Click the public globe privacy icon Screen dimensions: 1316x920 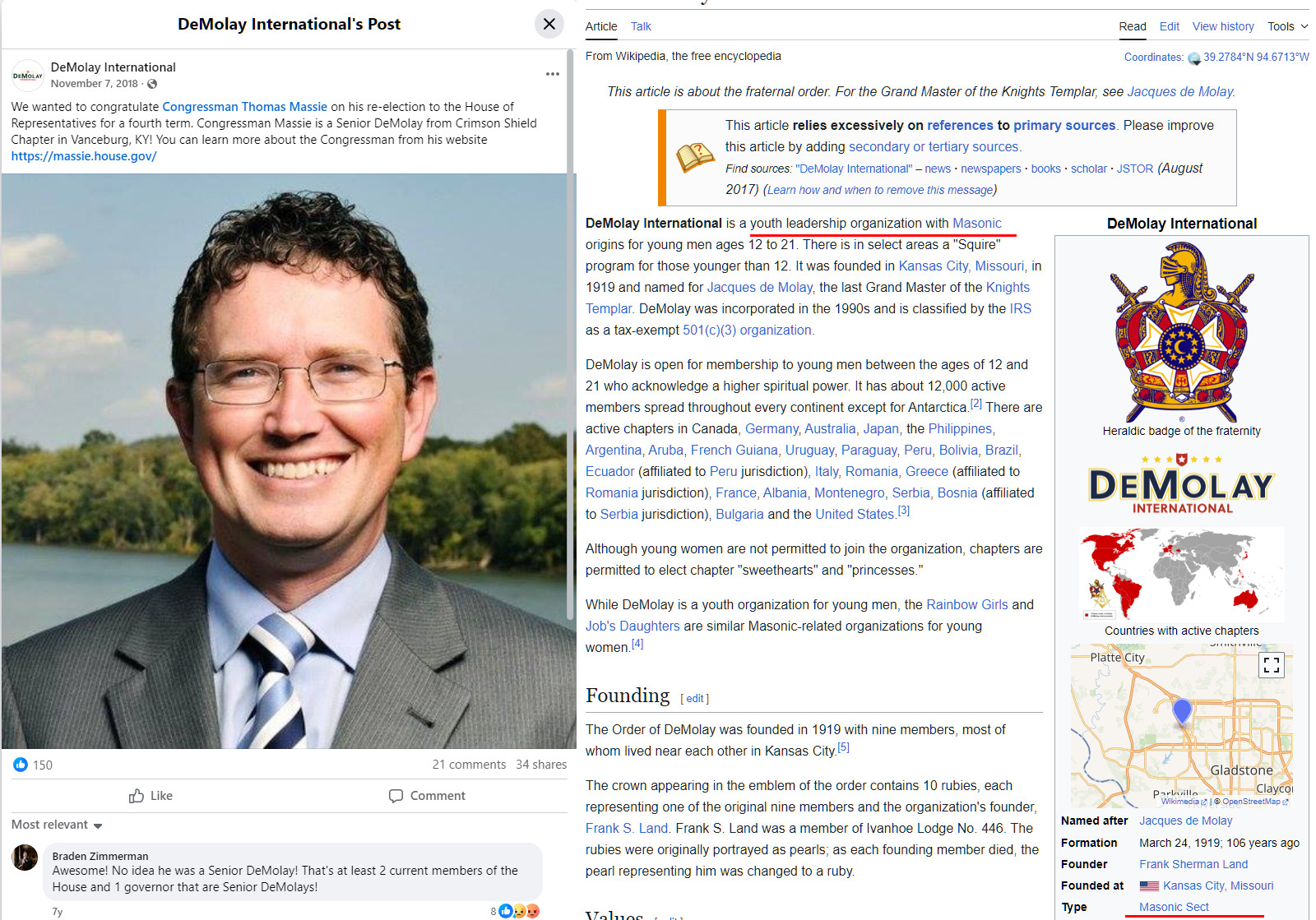tap(152, 84)
